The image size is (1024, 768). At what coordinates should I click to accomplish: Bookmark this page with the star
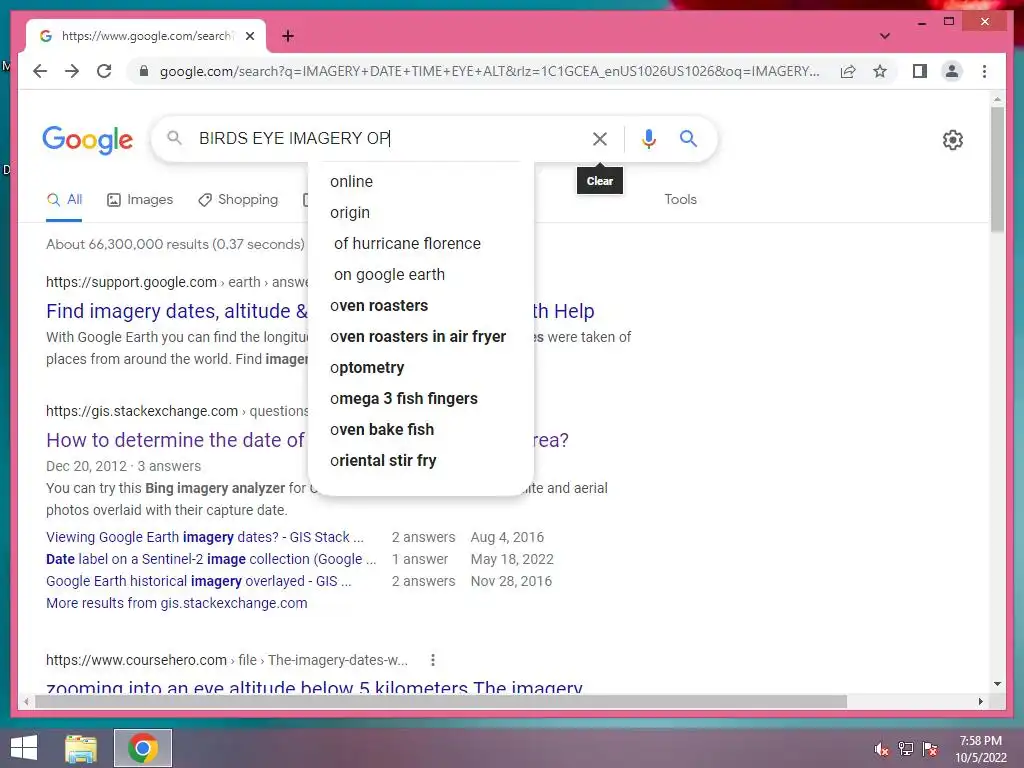point(880,71)
